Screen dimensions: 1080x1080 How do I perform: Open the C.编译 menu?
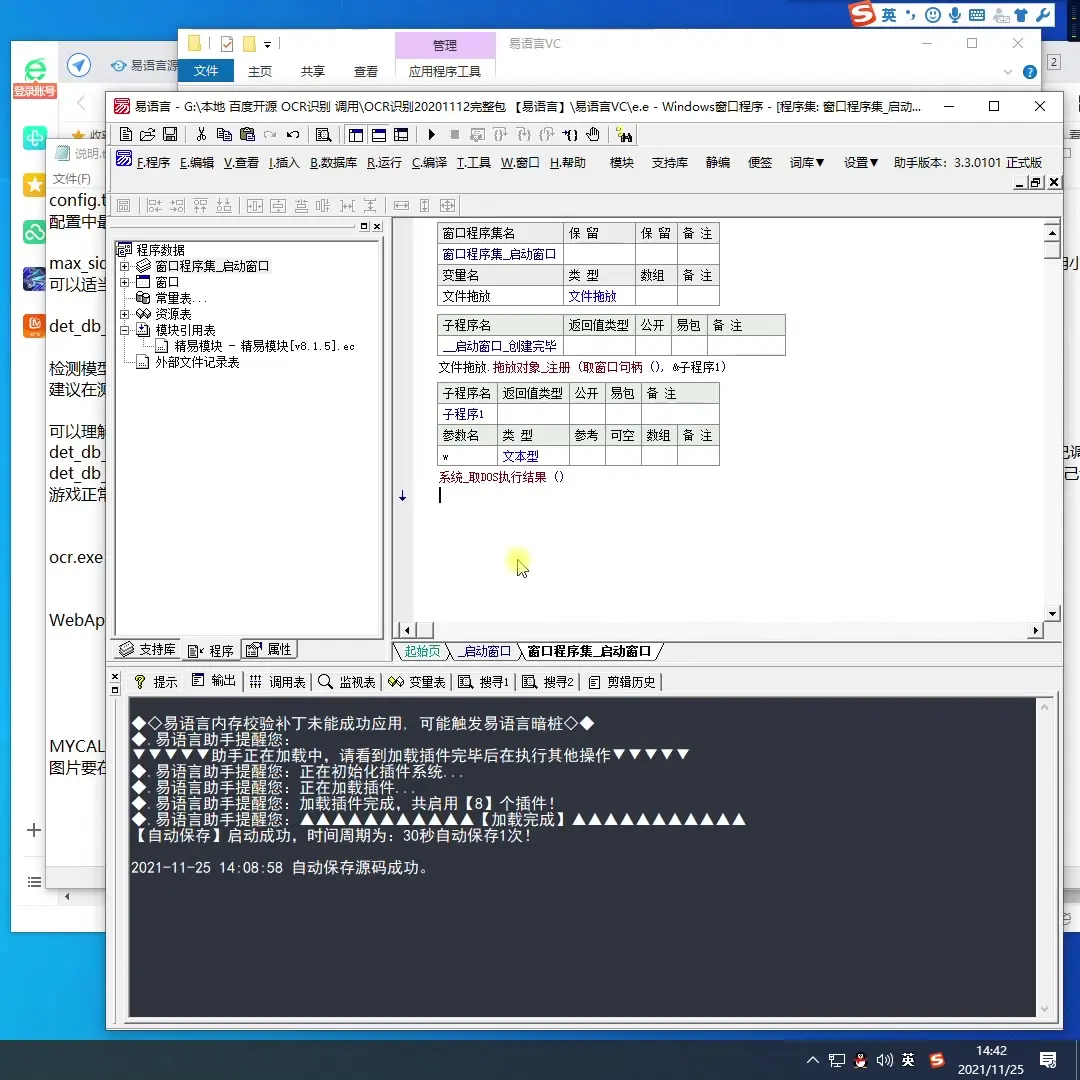(429, 163)
